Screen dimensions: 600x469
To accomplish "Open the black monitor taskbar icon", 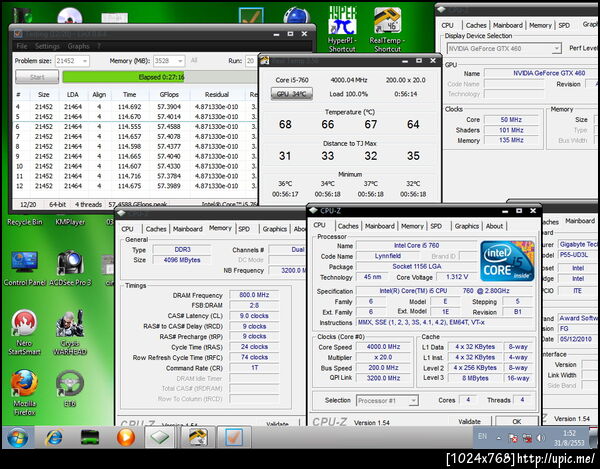I will tap(90, 437).
